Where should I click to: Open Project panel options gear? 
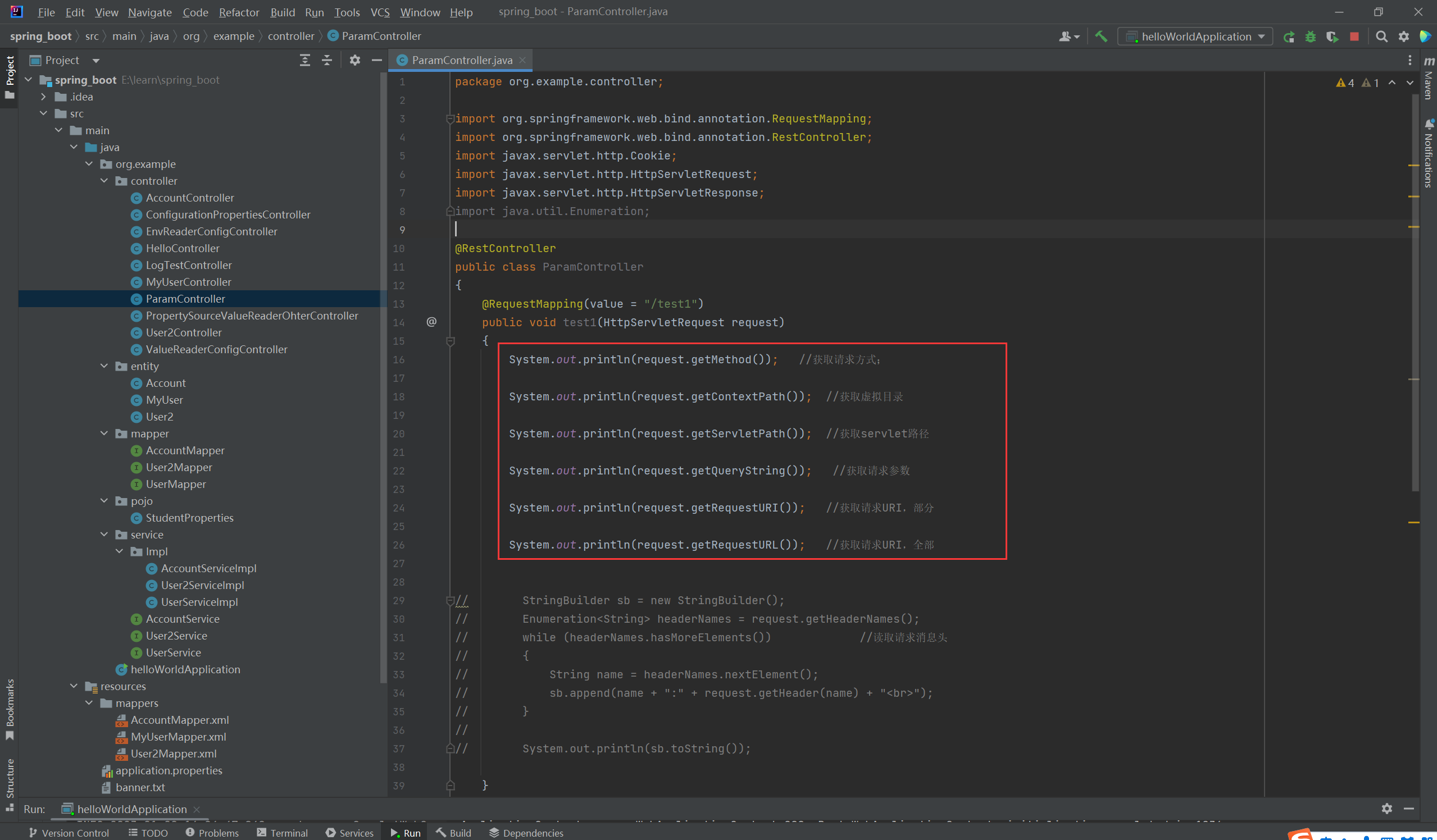point(354,61)
